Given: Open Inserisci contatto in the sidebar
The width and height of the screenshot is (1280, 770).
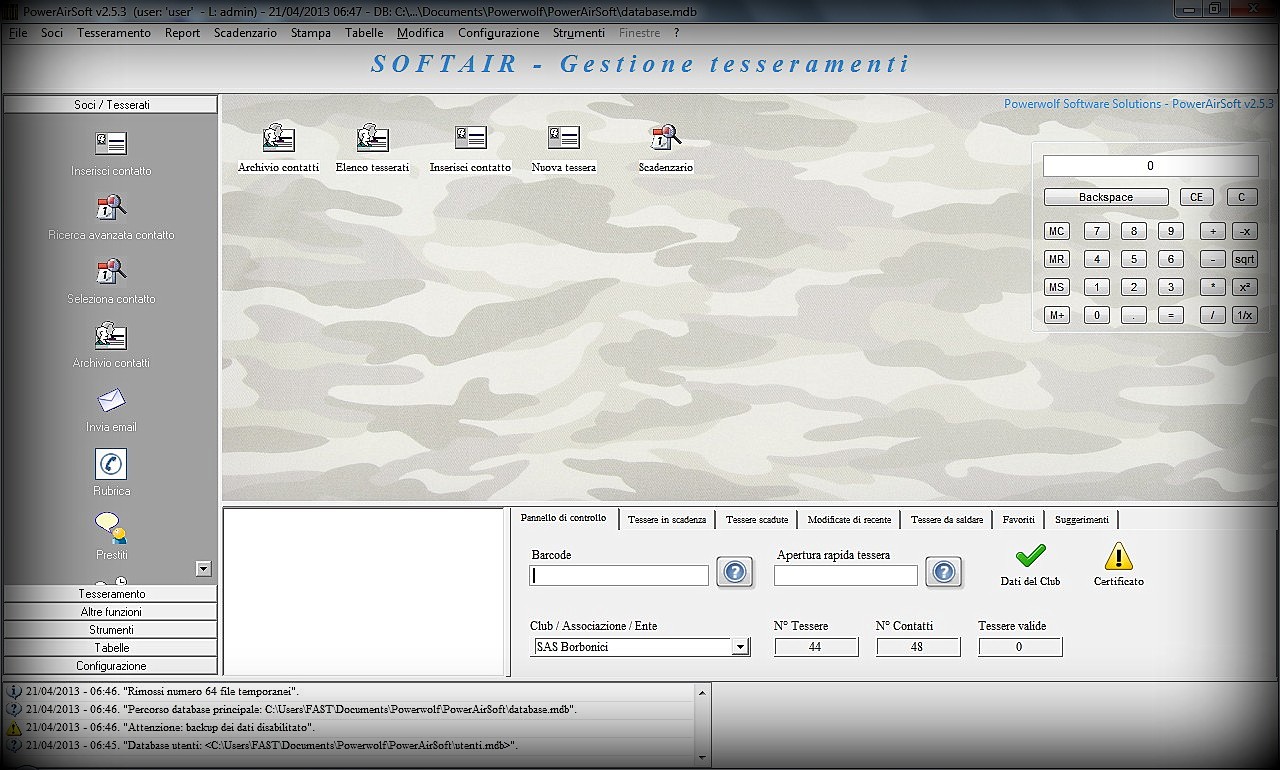Looking at the screenshot, I should tap(111, 144).
